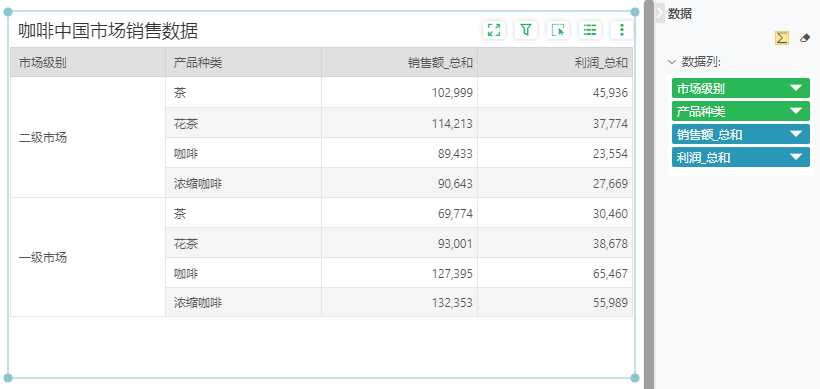
Task: Select the 产品种类 green field pill
Action: [x=741, y=111]
